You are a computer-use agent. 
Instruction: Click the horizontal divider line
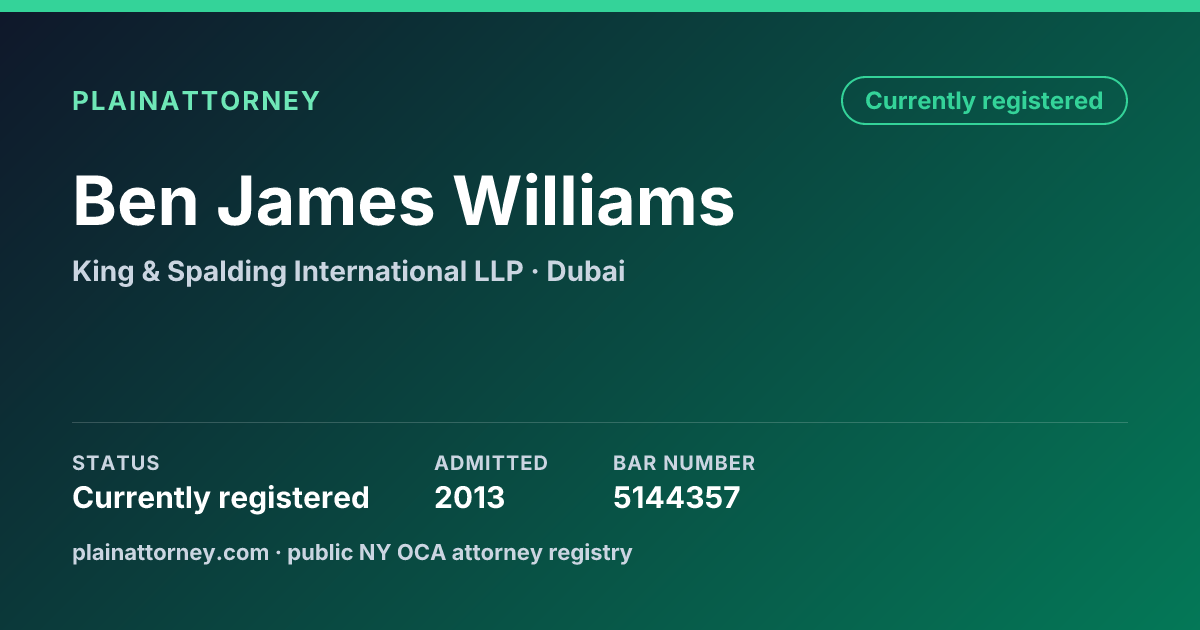[600, 422]
